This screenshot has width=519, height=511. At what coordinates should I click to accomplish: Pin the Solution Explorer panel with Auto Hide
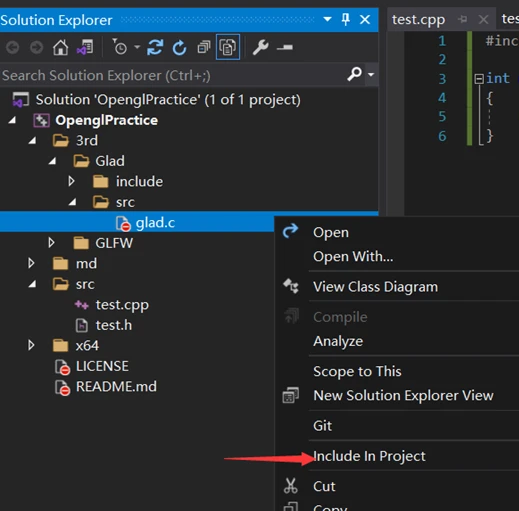coord(346,19)
